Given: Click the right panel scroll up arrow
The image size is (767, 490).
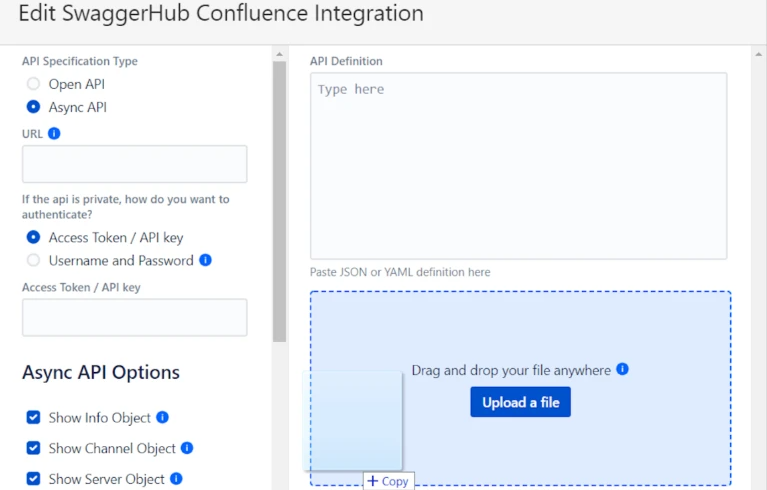Looking at the screenshot, I should (x=759, y=54).
